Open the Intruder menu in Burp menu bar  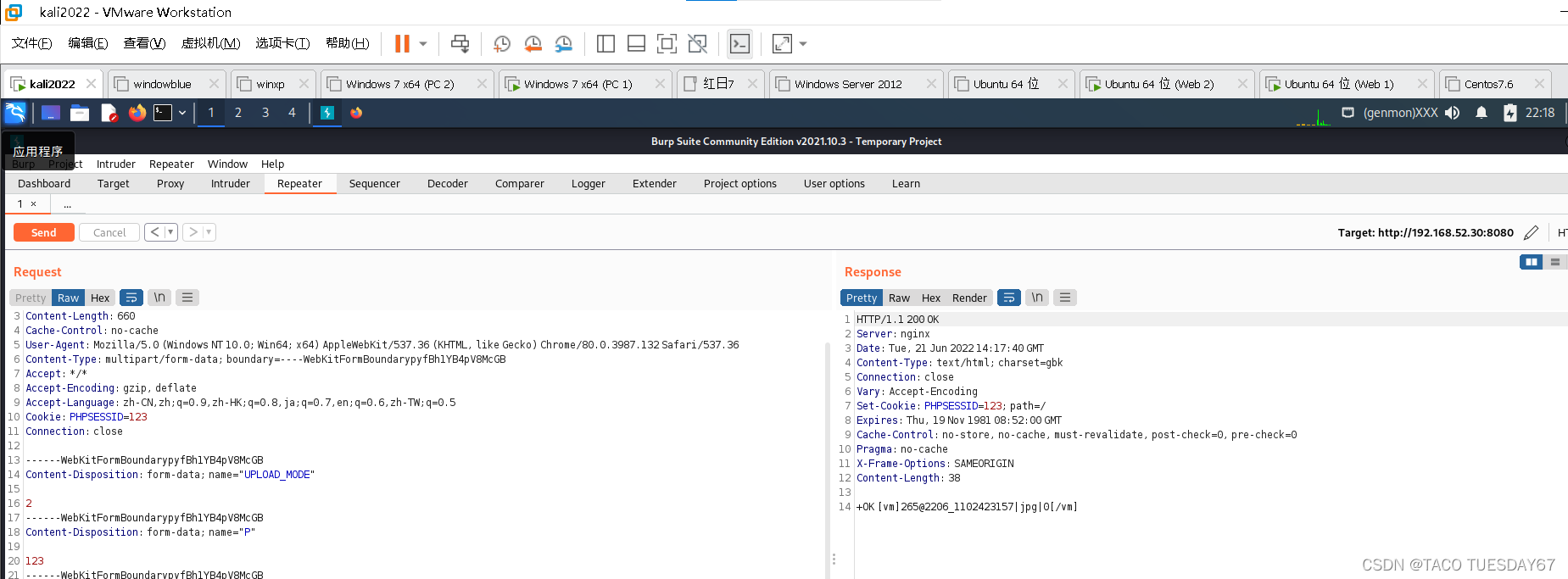[116, 164]
